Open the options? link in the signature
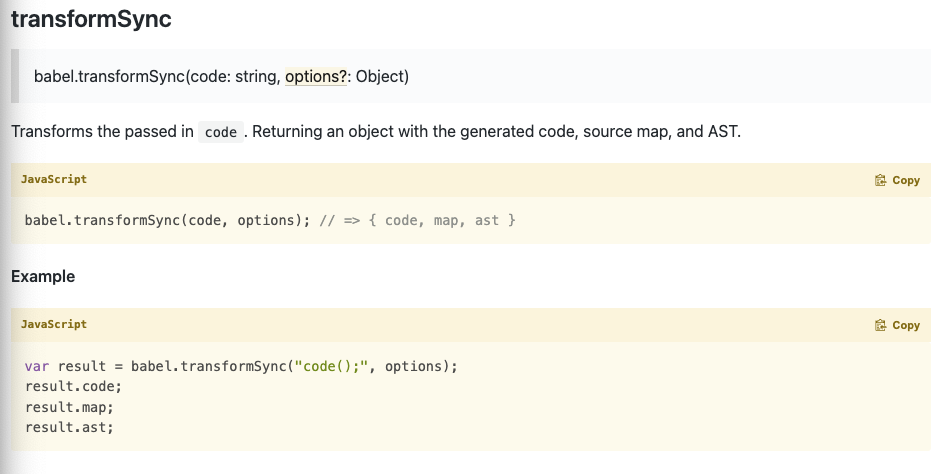Image resolution: width=942 pixels, height=474 pixels. tap(315, 77)
